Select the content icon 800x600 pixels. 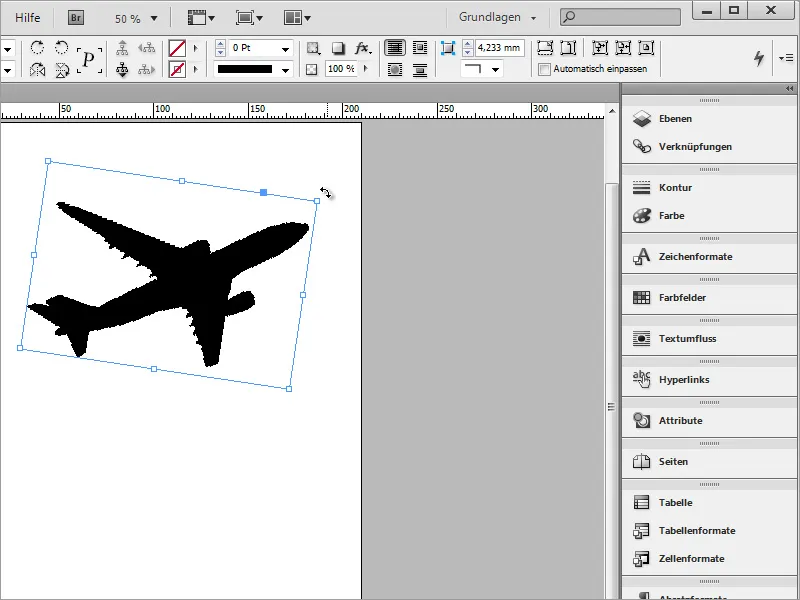(x=122, y=69)
